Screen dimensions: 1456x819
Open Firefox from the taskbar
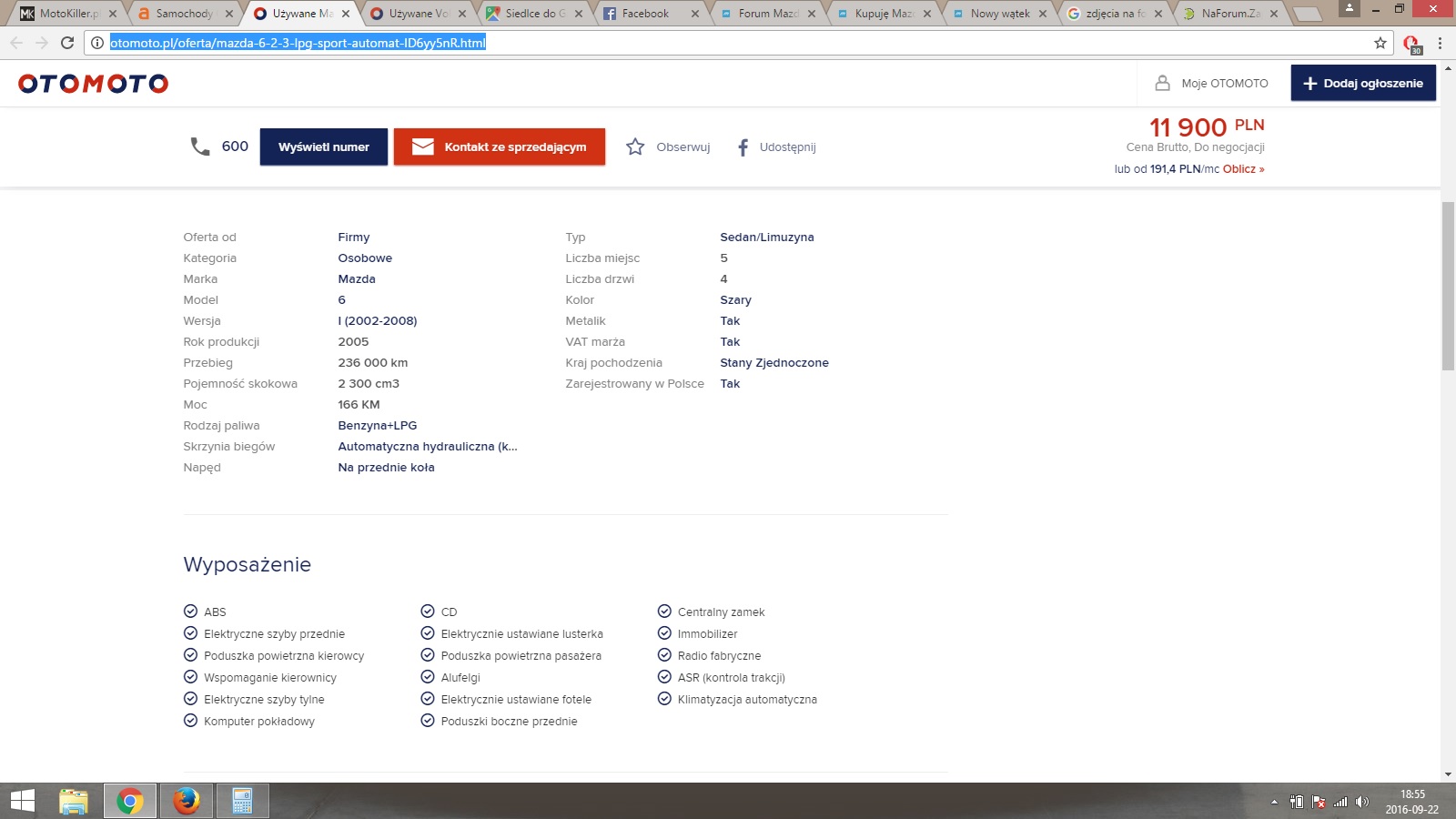point(187,801)
